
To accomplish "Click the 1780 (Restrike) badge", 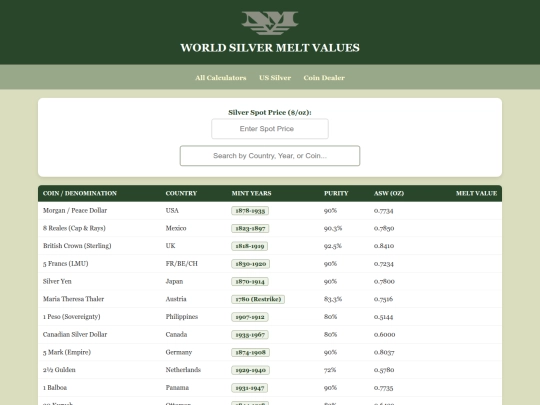I will [258, 299].
